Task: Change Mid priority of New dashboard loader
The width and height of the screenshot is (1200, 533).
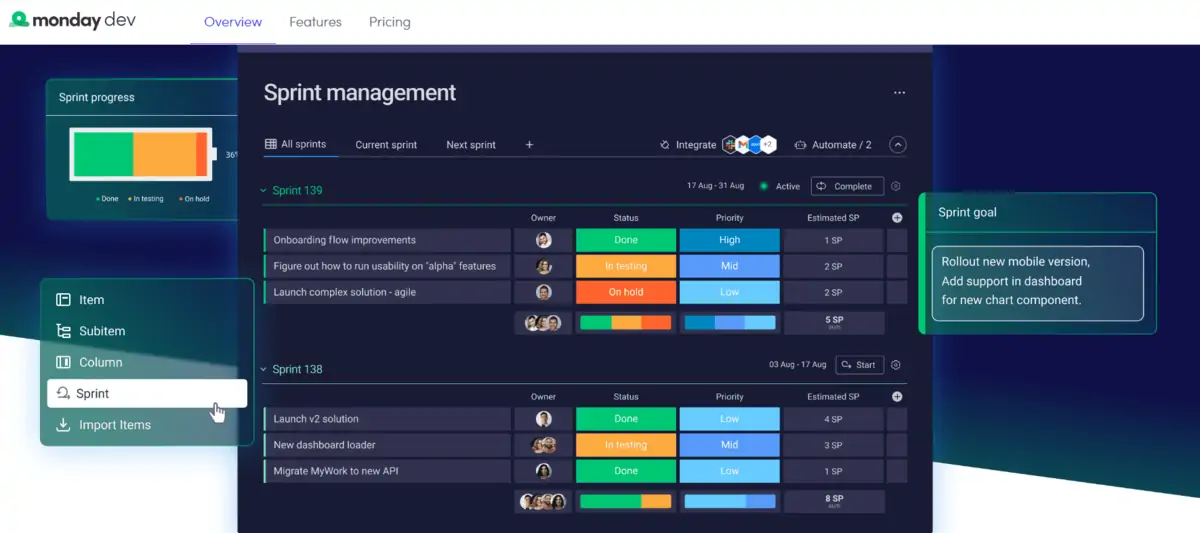Action: coord(729,445)
